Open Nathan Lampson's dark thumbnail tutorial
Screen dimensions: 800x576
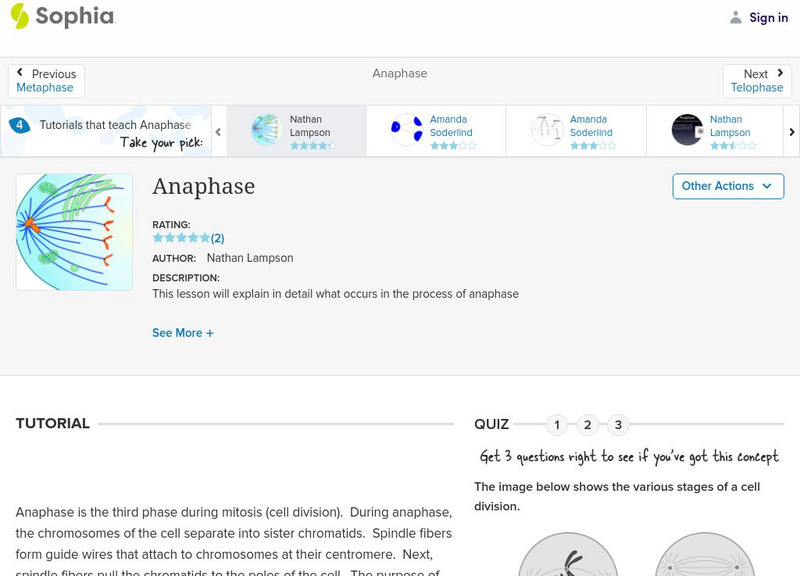tap(687, 130)
